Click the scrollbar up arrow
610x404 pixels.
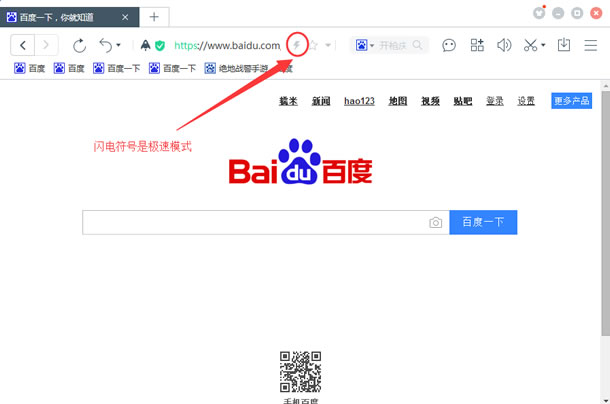(606, 86)
